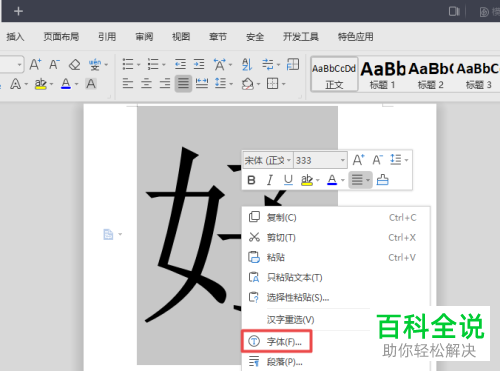
Task: Apply the 正文 style
Action: pyautogui.click(x=334, y=74)
